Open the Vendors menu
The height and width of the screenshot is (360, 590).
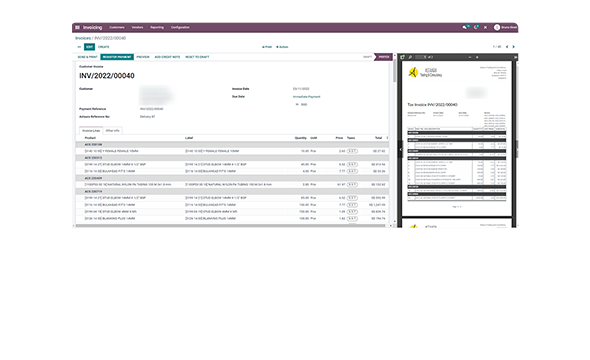[137, 27]
